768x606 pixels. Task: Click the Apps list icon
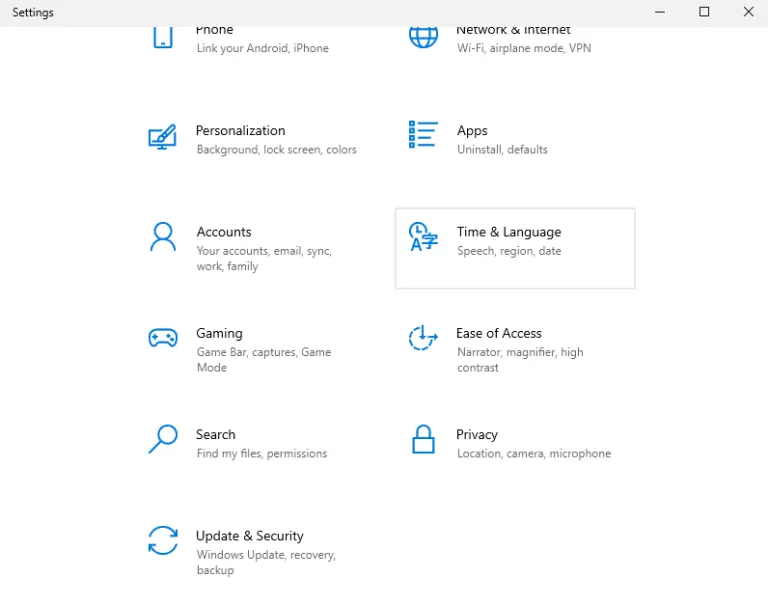coord(423,135)
